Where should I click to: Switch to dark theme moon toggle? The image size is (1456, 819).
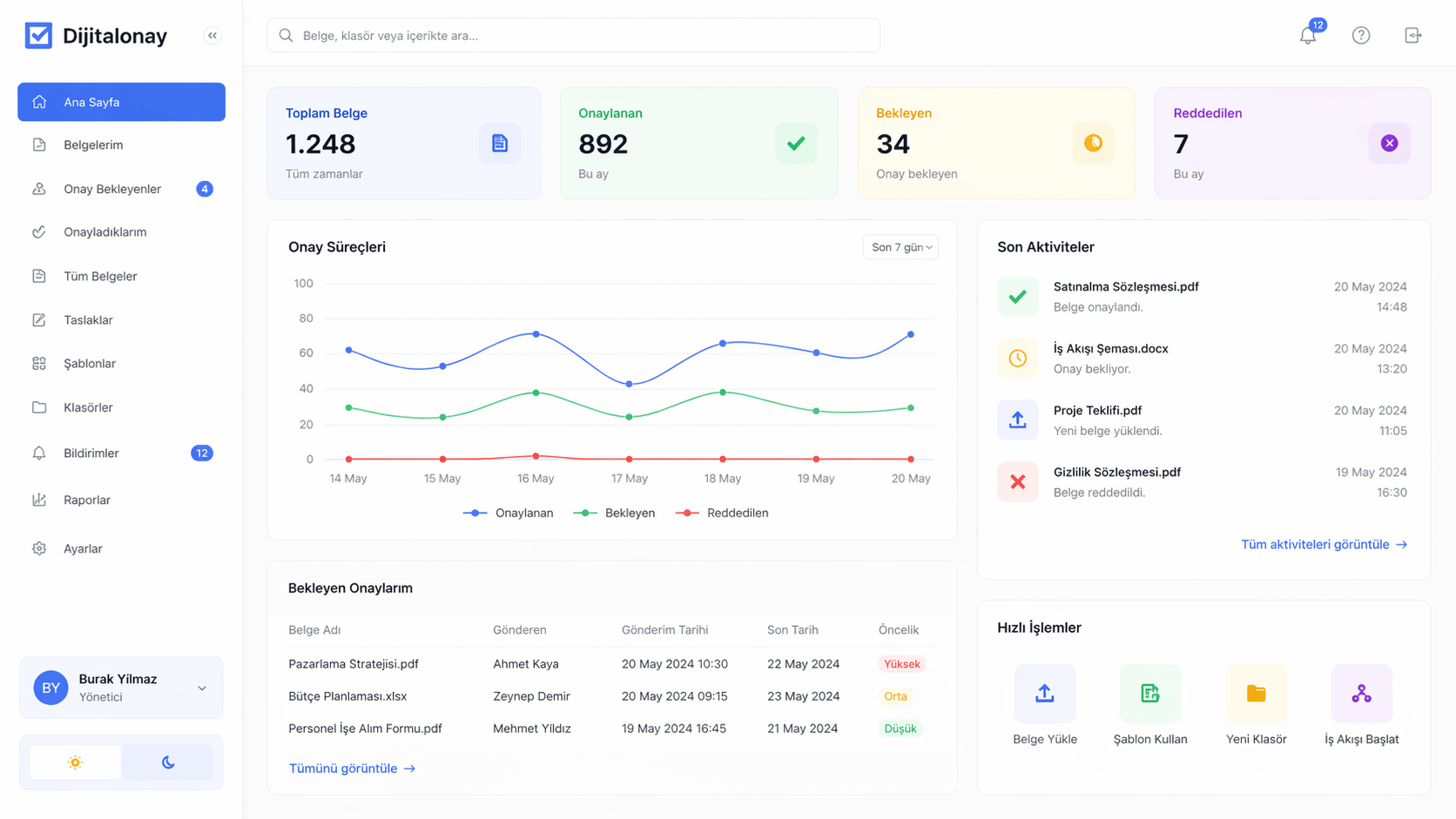168,762
